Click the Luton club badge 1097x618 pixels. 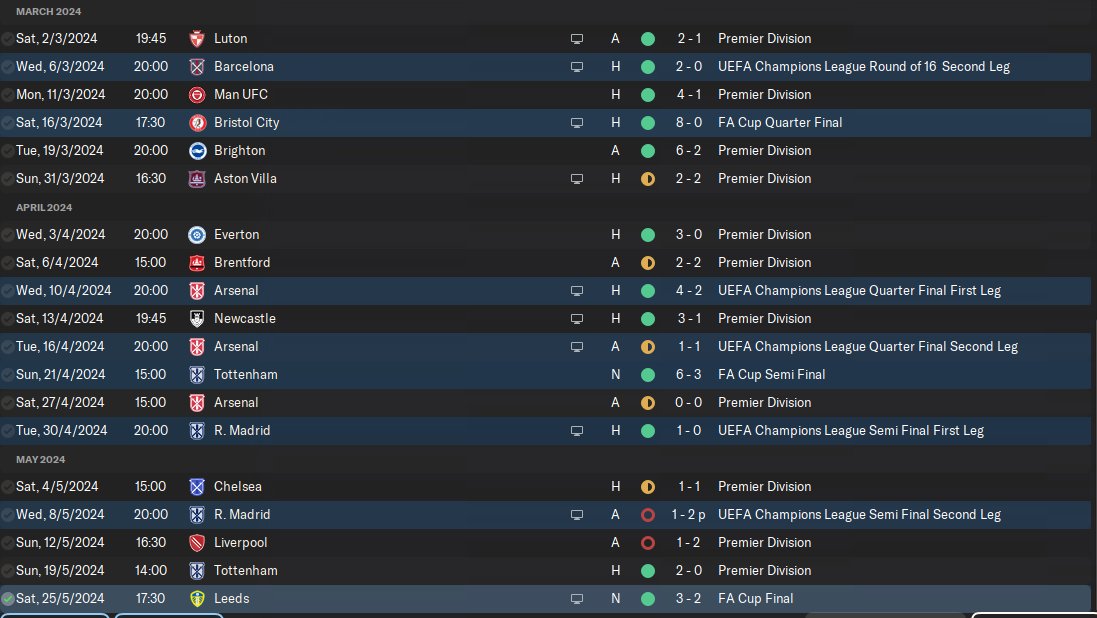click(197, 39)
